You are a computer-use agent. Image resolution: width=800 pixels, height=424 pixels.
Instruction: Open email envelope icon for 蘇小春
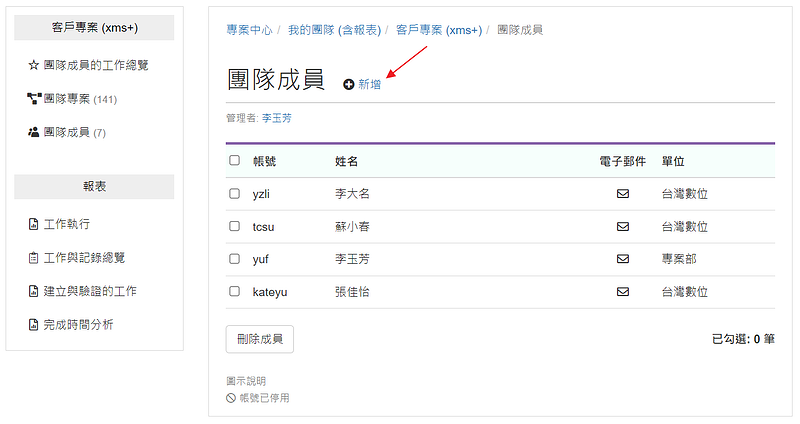[622, 227]
